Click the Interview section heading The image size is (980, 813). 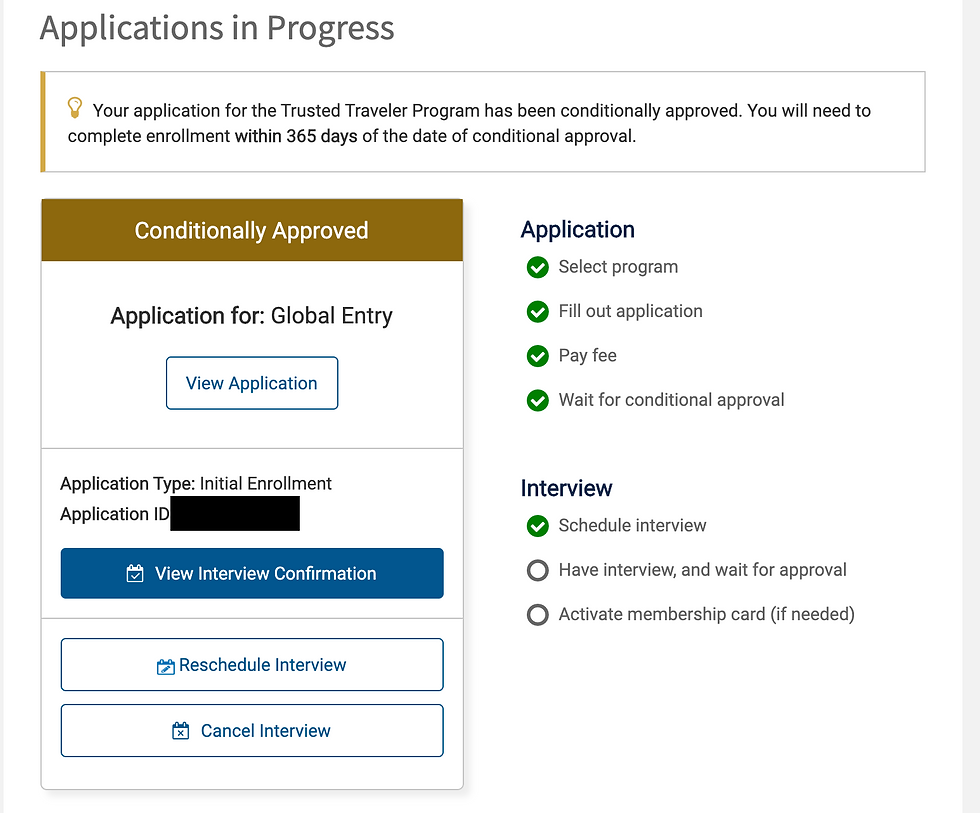click(x=566, y=488)
